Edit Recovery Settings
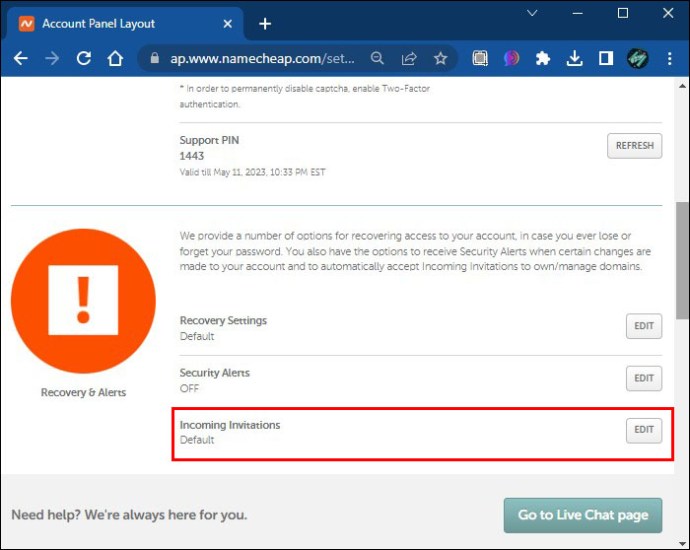 click(x=644, y=326)
